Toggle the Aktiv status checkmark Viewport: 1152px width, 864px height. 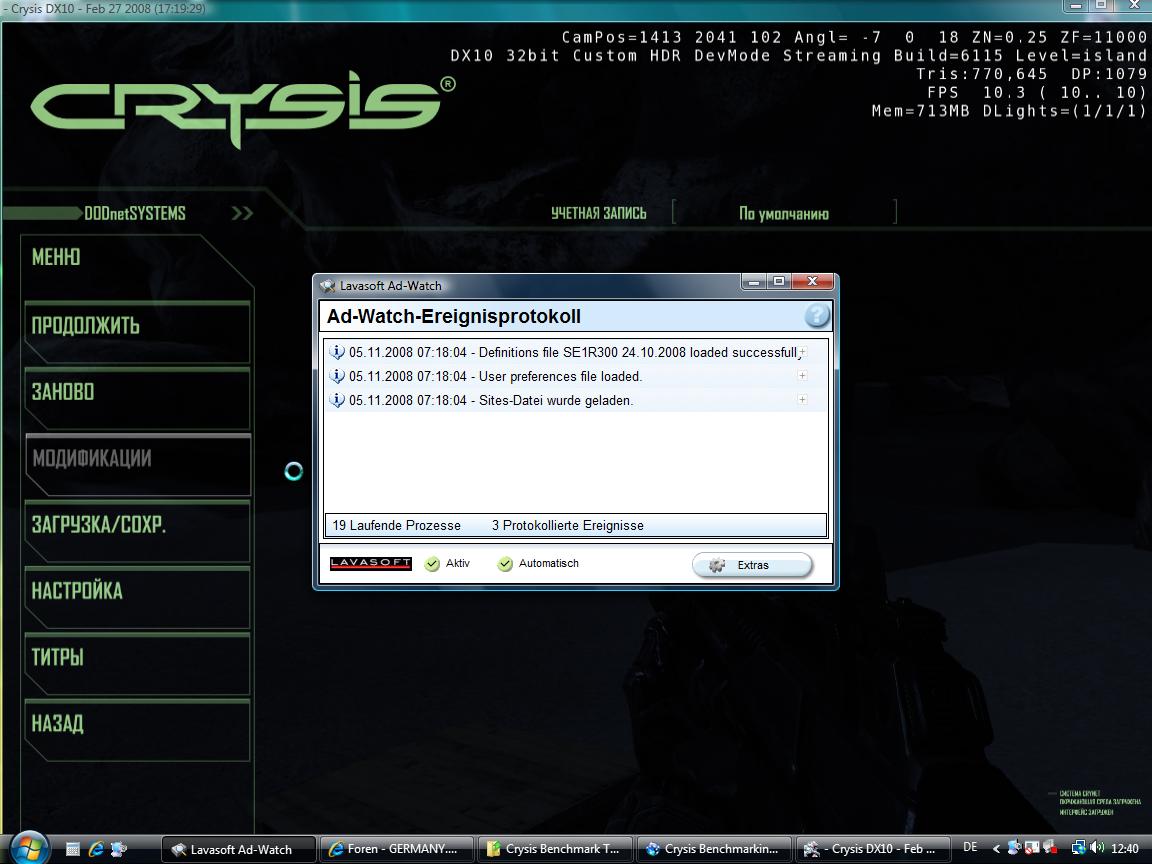(x=432, y=564)
